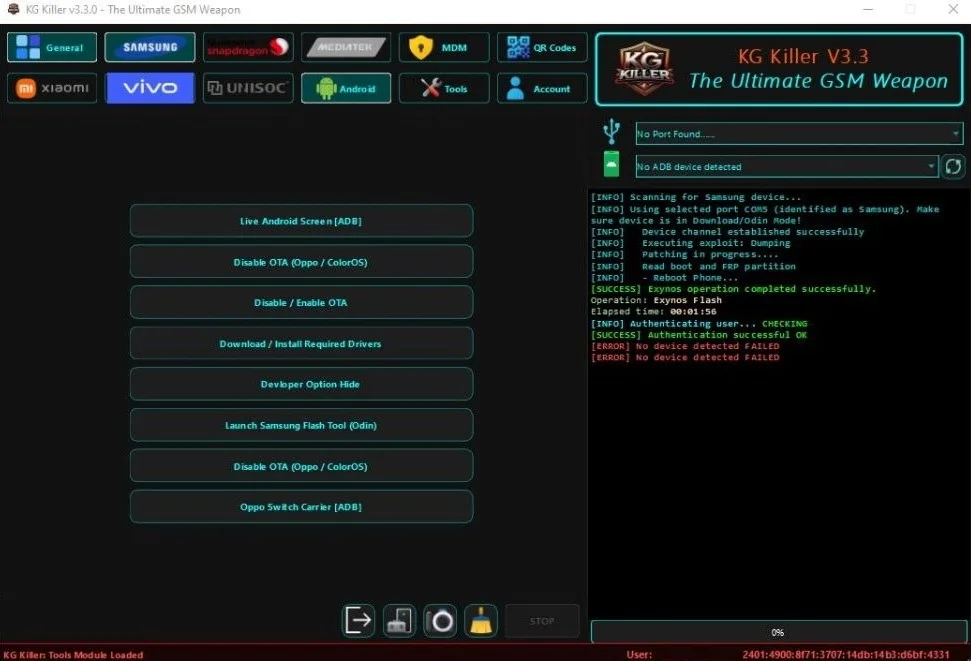Click the STOP button
971x661 pixels.
[x=542, y=621]
